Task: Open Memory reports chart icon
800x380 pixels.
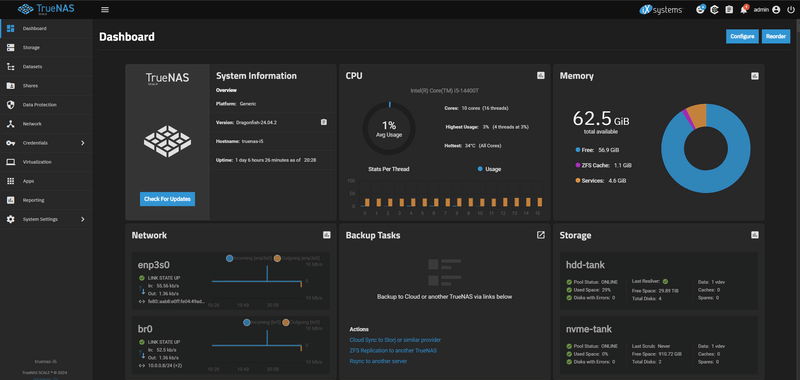Action: point(755,75)
